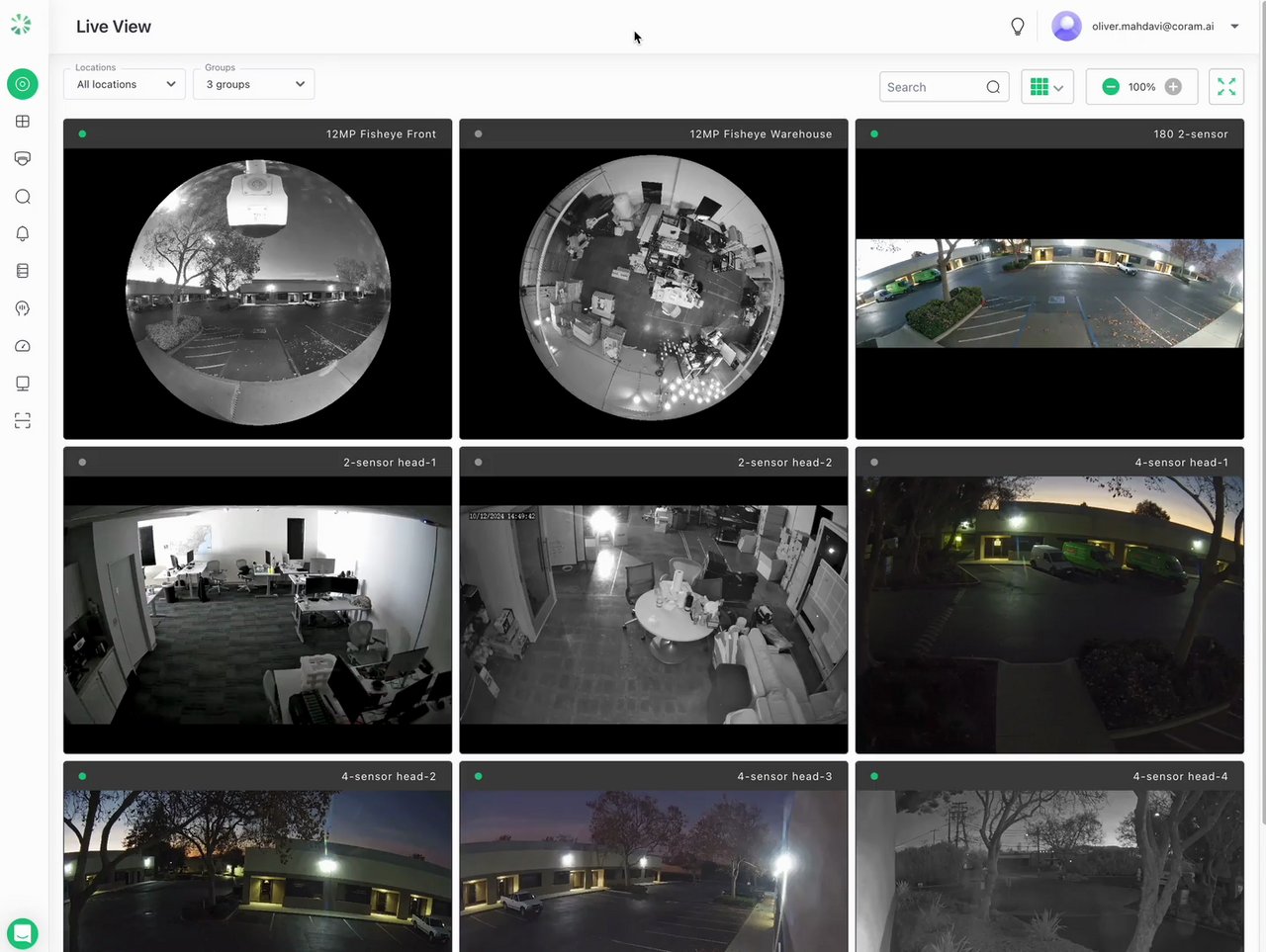Zoom in with the gray plus button
Viewport: 1266px width, 952px height.
pyautogui.click(x=1173, y=87)
